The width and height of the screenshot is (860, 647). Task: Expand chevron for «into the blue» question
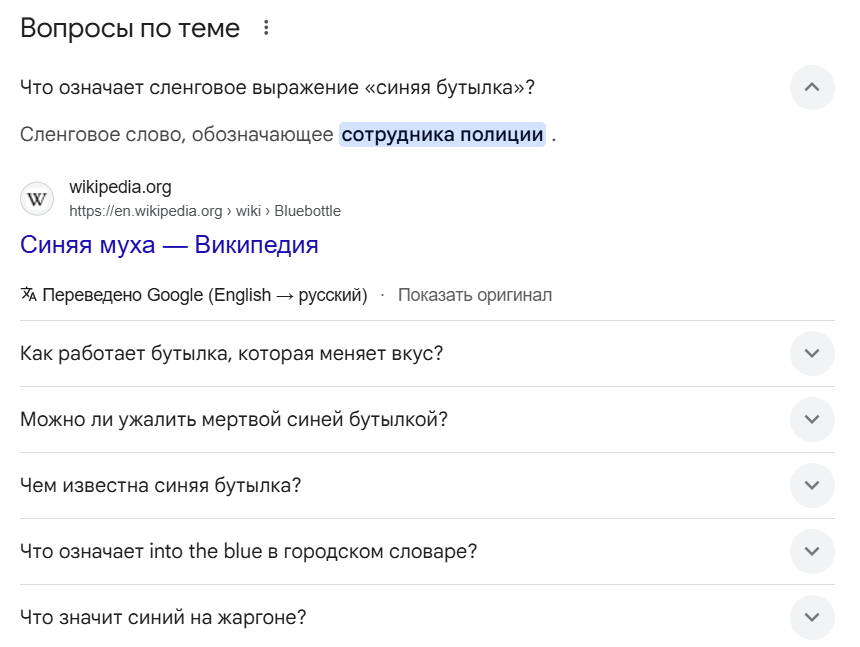pyautogui.click(x=811, y=551)
